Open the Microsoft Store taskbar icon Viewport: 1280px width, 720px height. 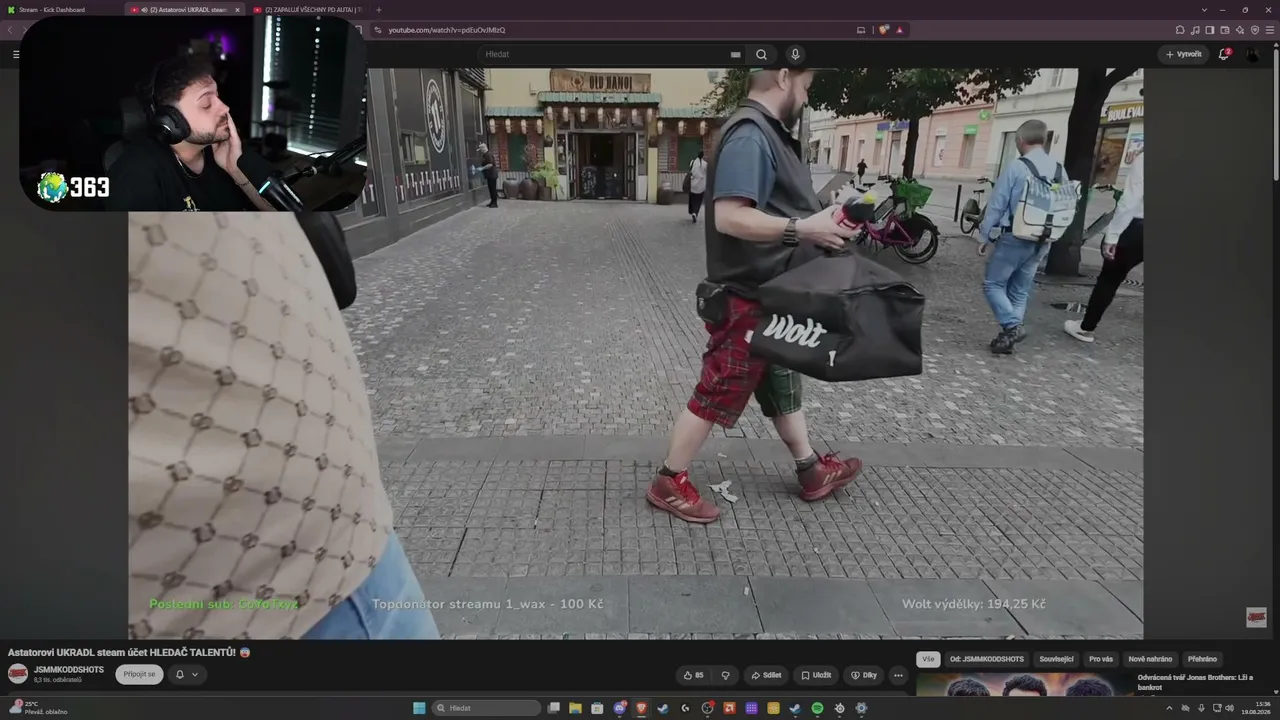pos(597,708)
